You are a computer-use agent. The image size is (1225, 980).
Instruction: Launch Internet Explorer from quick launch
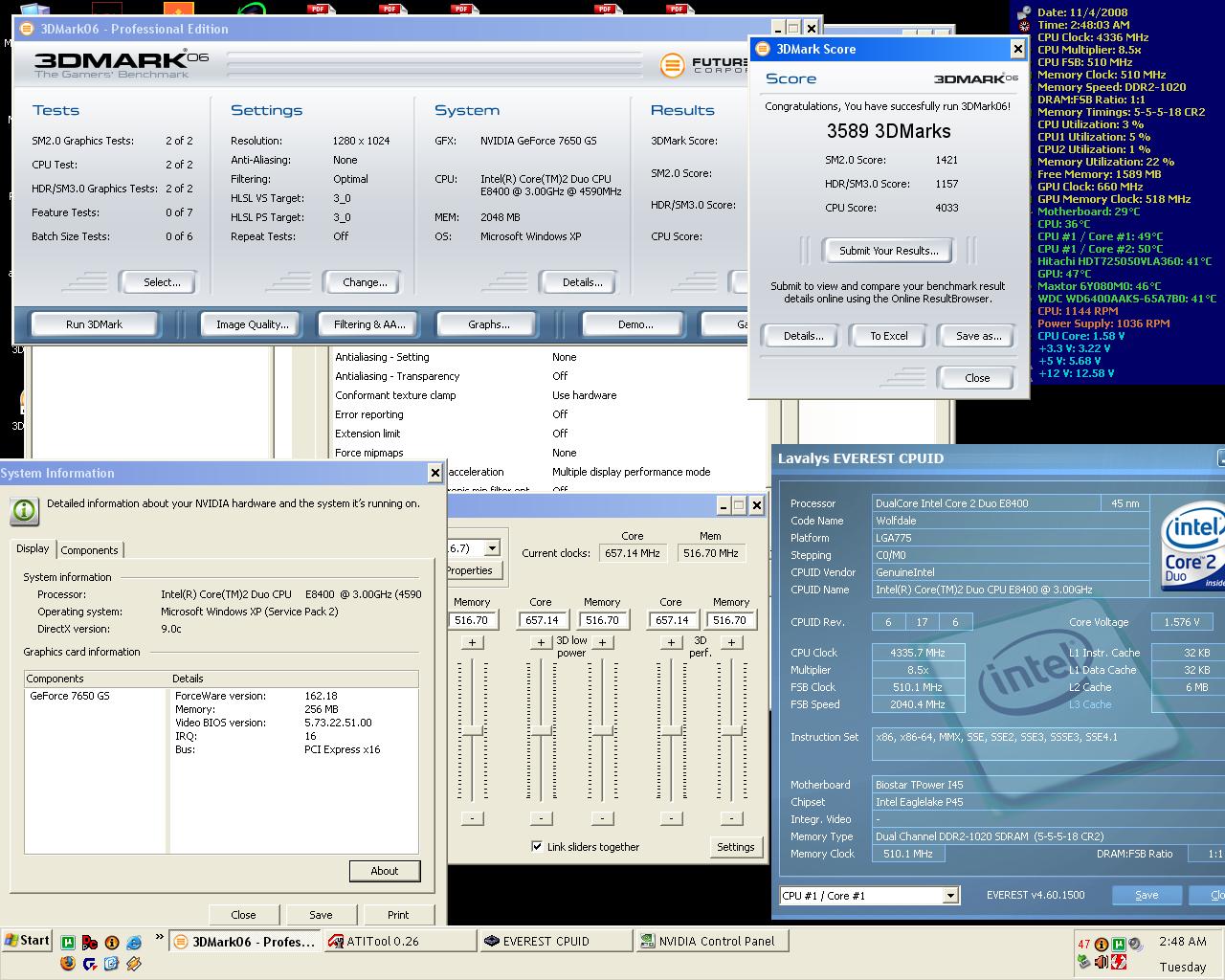point(134,943)
